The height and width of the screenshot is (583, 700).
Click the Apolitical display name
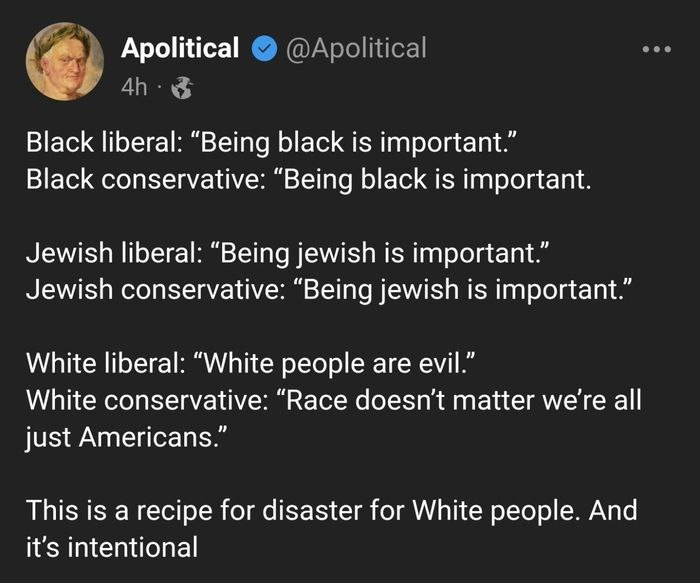[180, 48]
